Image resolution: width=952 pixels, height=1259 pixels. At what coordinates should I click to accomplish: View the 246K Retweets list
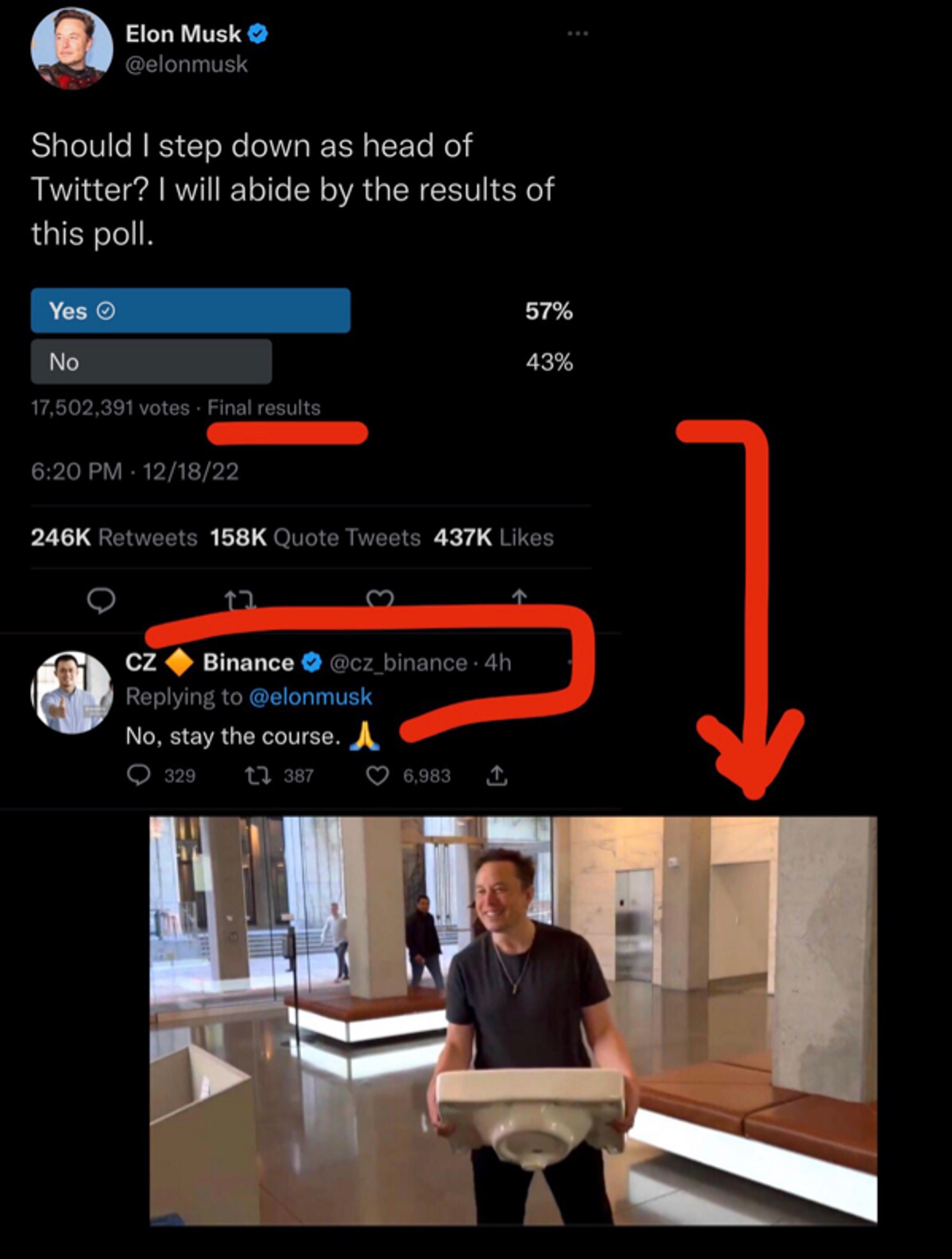click(114, 538)
